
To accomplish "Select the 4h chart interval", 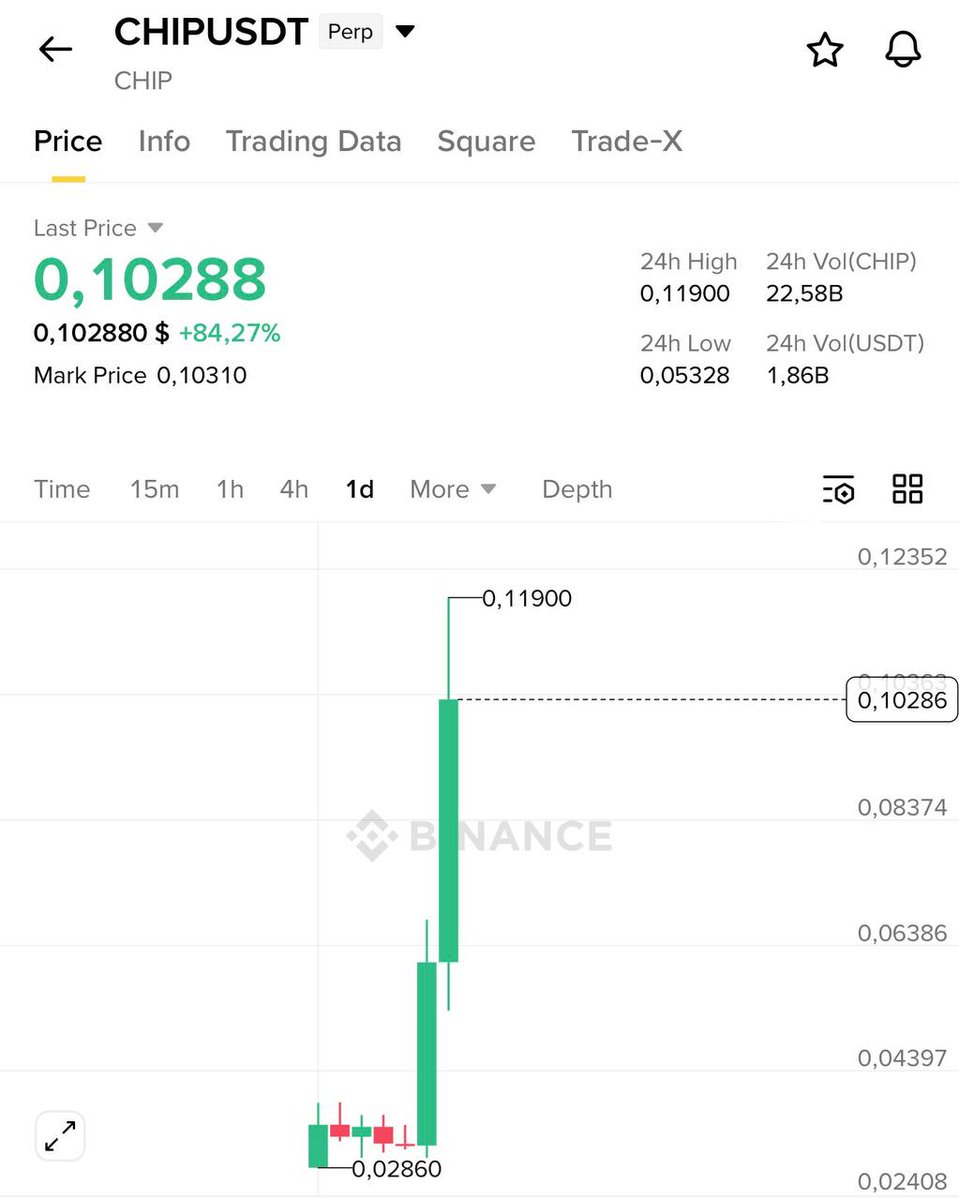I will (x=294, y=489).
